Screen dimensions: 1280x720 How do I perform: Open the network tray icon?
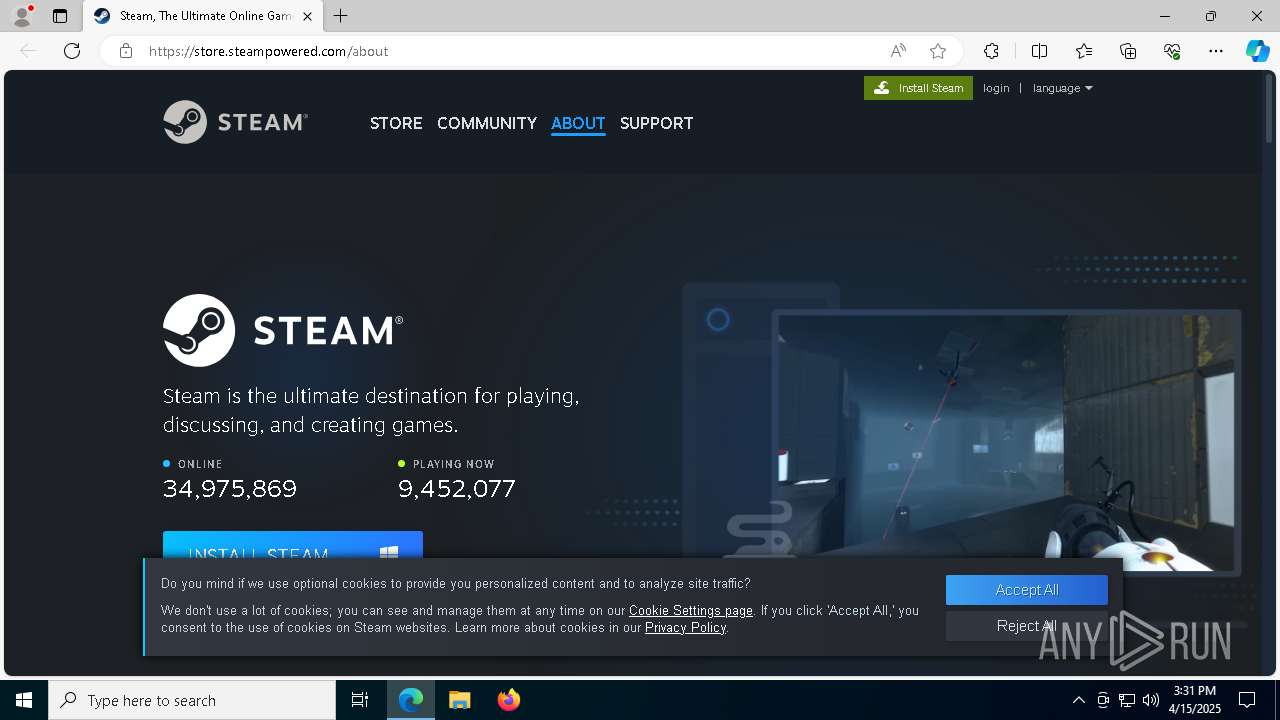1127,700
